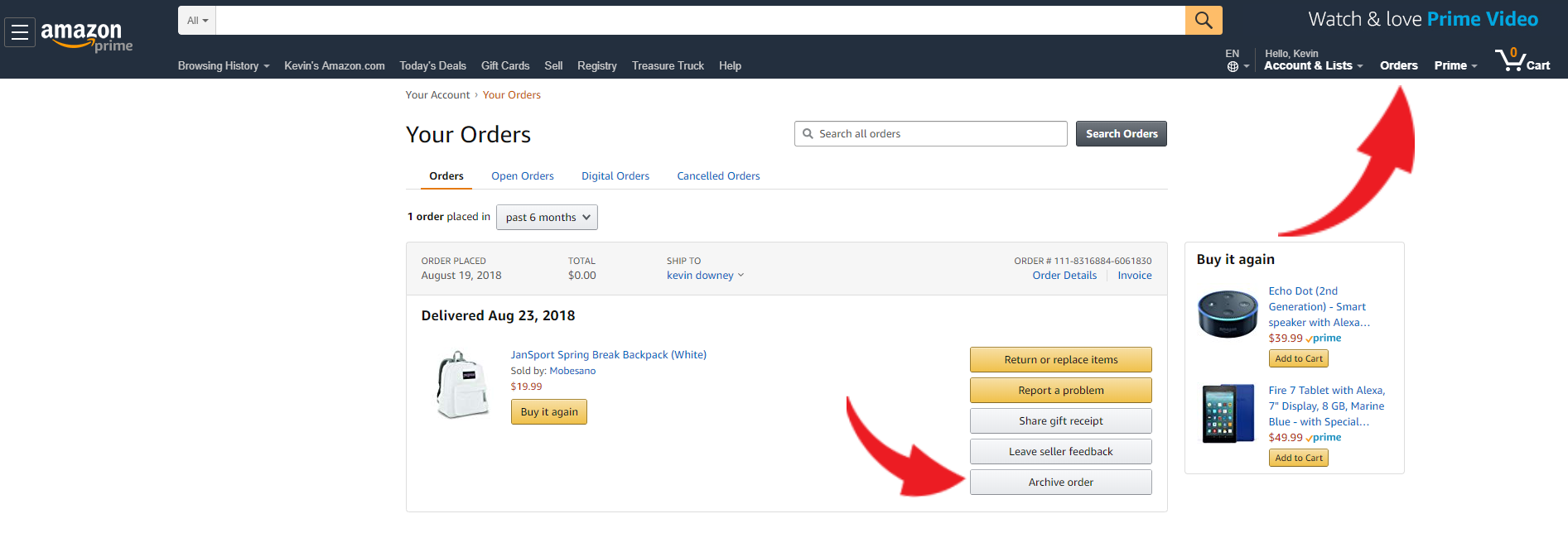Expand the Browsing History menu
The height and width of the screenshot is (533, 1568).
(x=224, y=65)
